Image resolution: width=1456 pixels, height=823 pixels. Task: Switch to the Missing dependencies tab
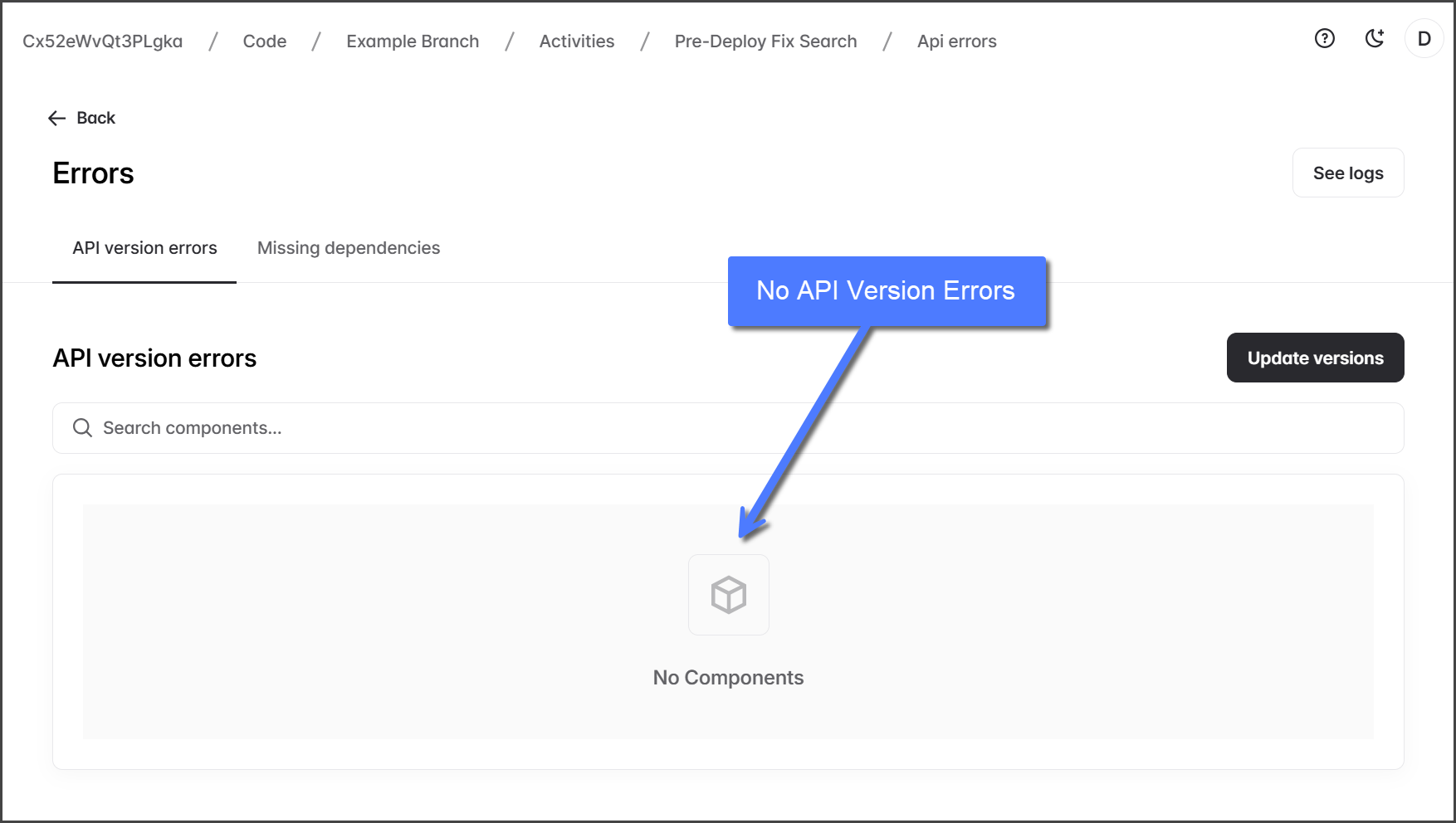(x=348, y=248)
